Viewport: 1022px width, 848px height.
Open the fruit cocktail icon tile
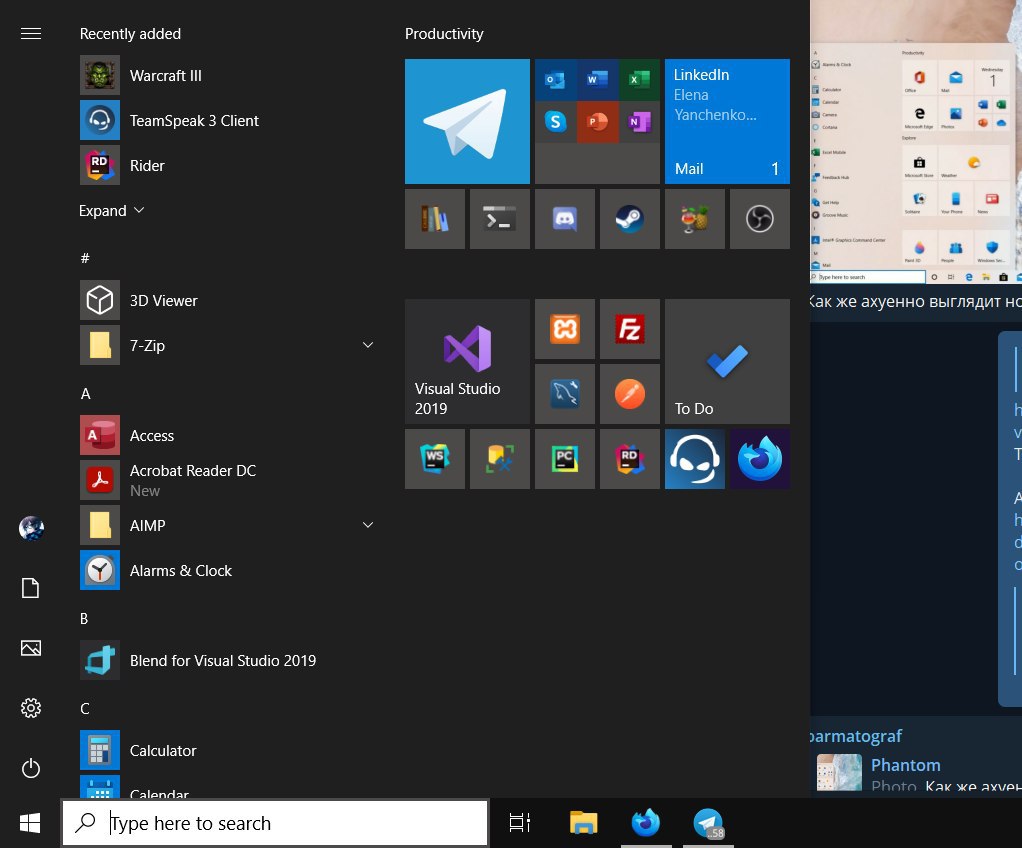tap(695, 219)
